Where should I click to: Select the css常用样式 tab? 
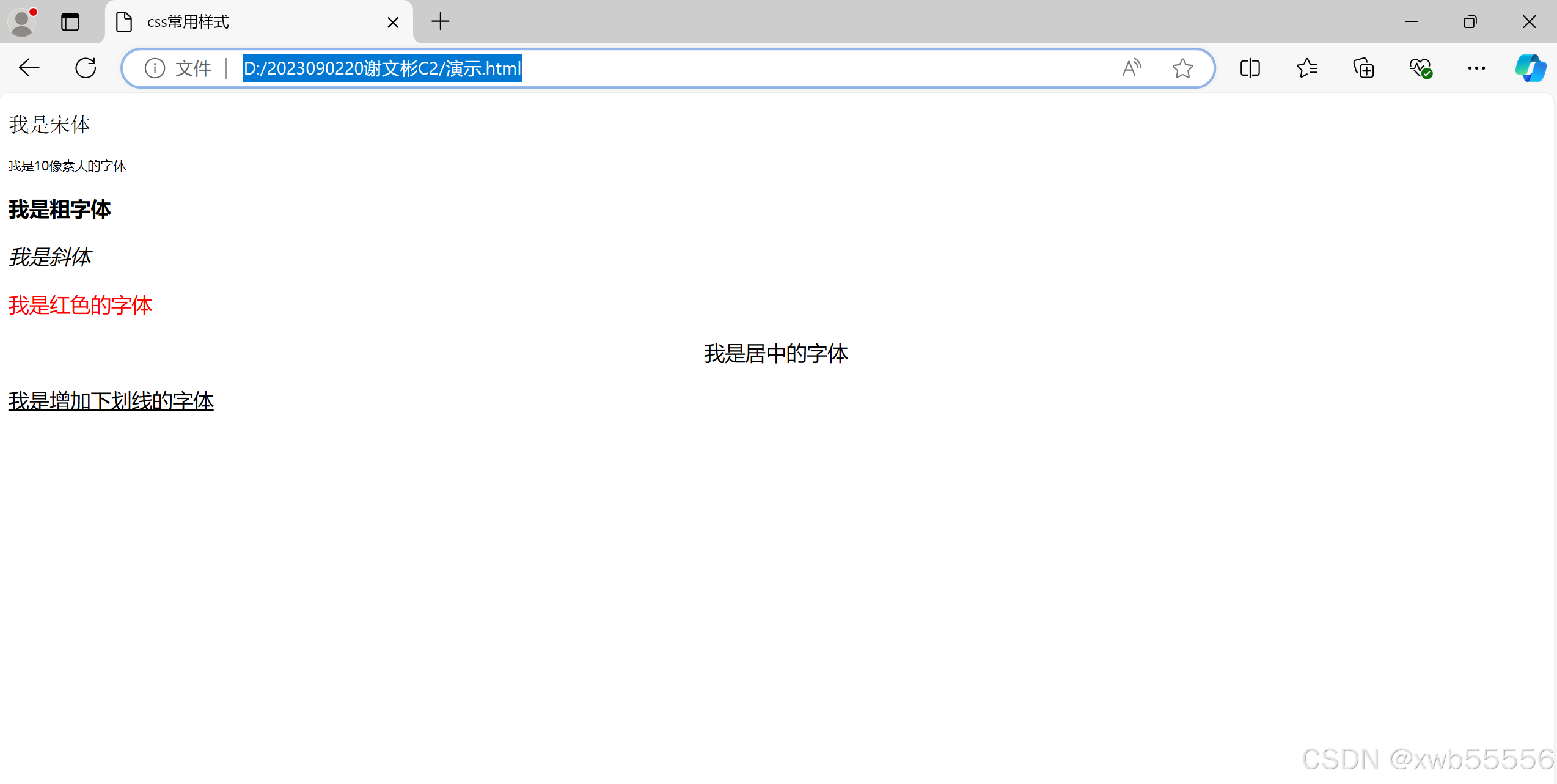[x=244, y=22]
